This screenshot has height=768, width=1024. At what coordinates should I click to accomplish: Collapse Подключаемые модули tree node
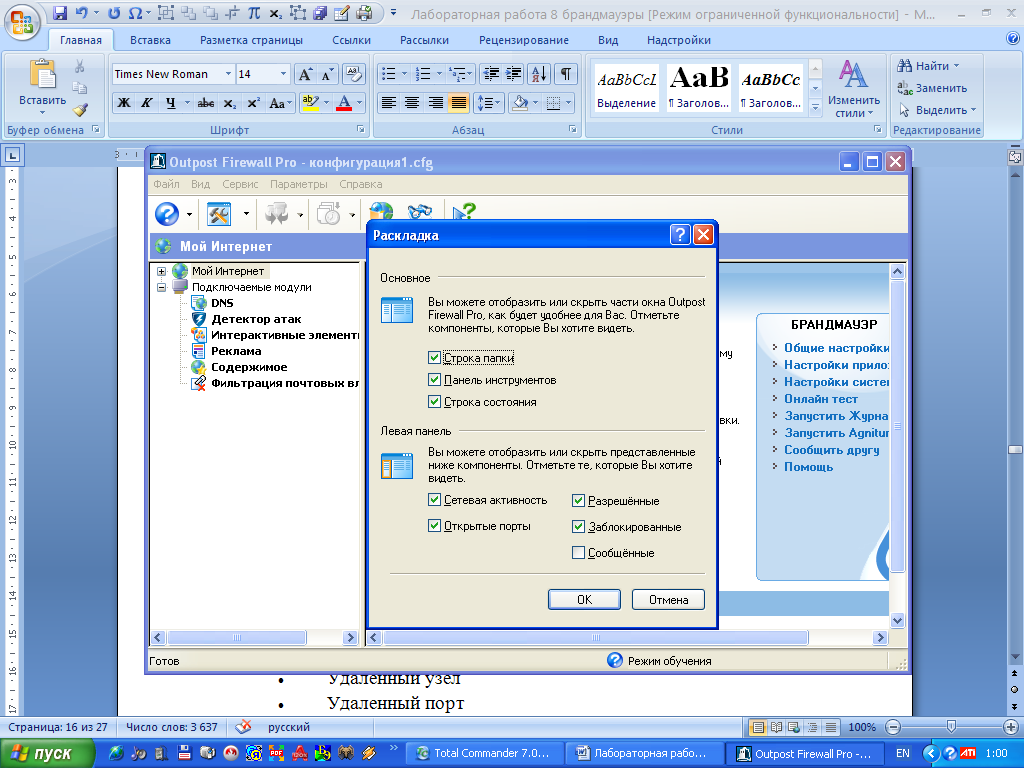161,287
